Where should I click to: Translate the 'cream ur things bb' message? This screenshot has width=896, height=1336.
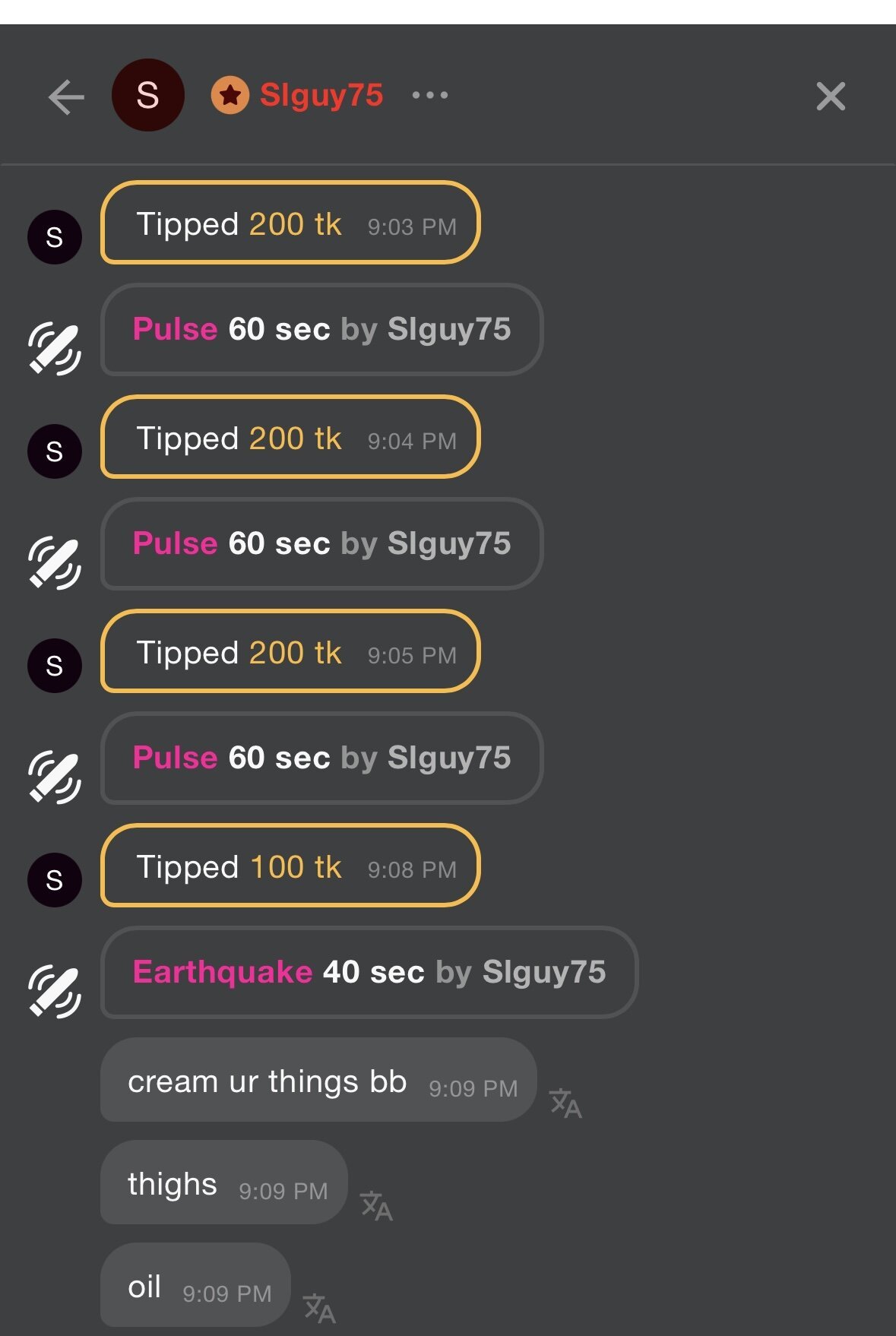[565, 1103]
